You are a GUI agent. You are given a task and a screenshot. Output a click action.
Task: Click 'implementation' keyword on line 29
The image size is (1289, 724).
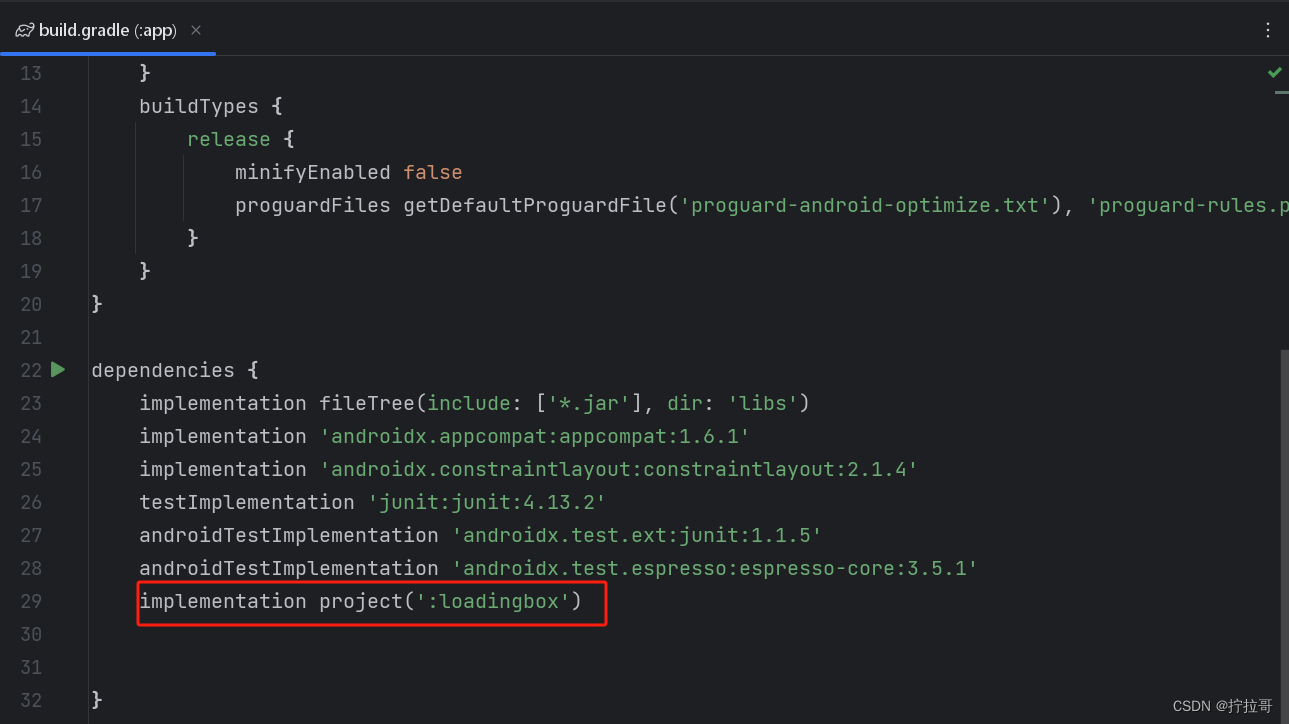[x=223, y=601]
